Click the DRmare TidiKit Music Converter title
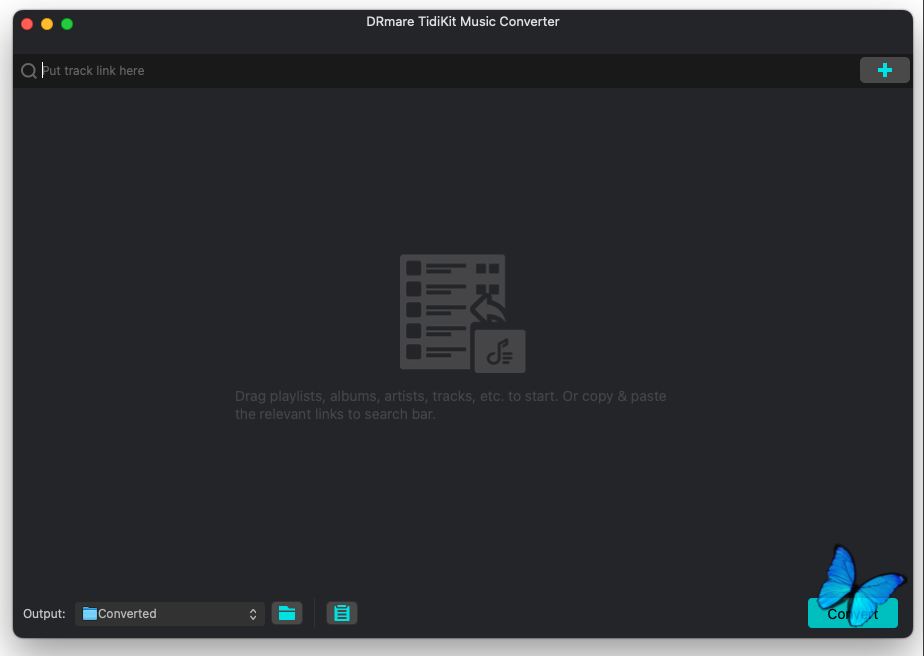This screenshot has width=924, height=656. (463, 22)
